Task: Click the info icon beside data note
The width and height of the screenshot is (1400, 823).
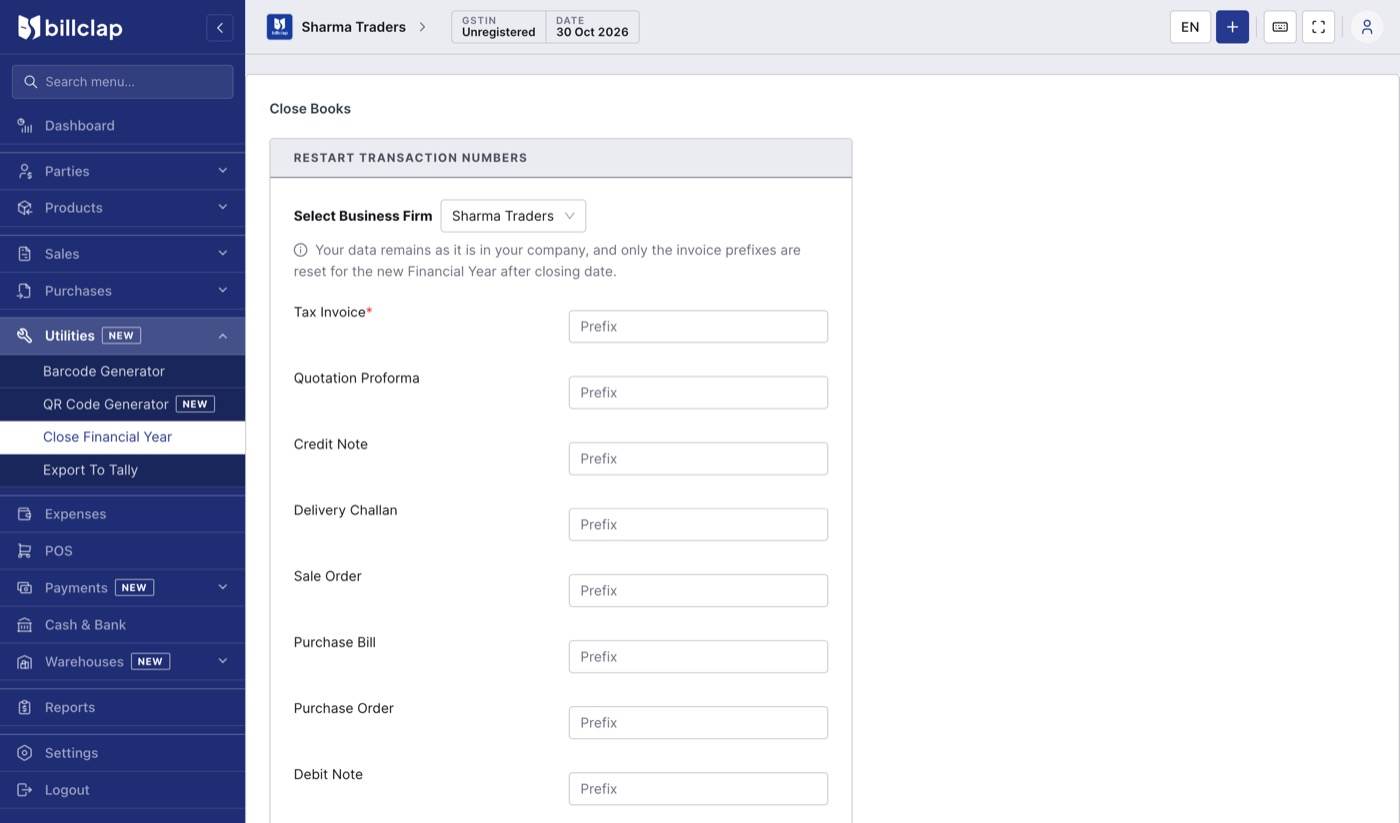Action: click(x=300, y=250)
